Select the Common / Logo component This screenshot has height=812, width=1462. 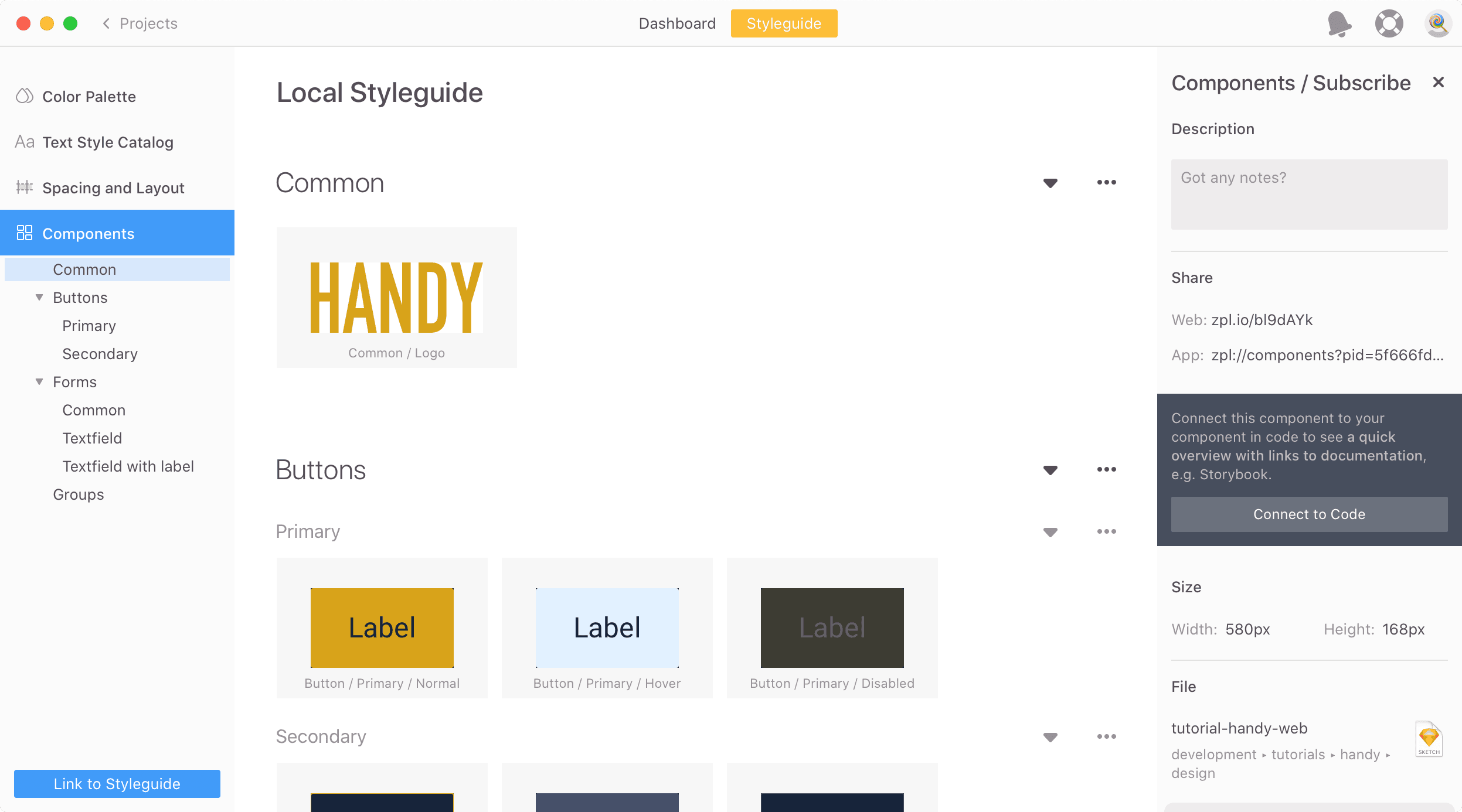pos(397,298)
